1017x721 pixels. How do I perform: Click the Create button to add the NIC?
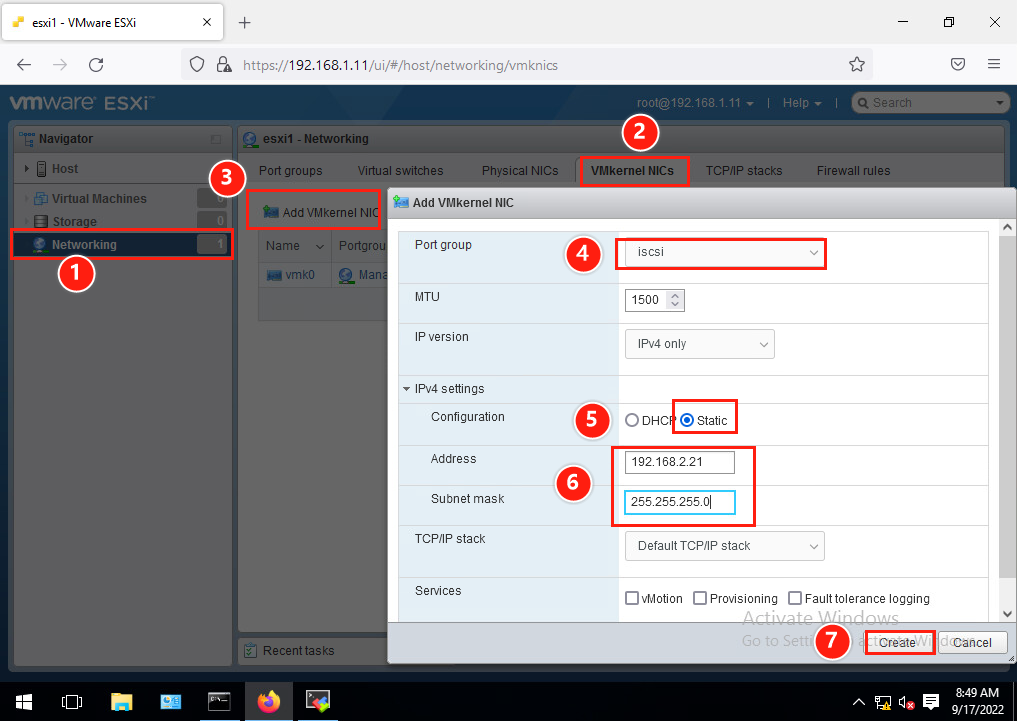(898, 642)
